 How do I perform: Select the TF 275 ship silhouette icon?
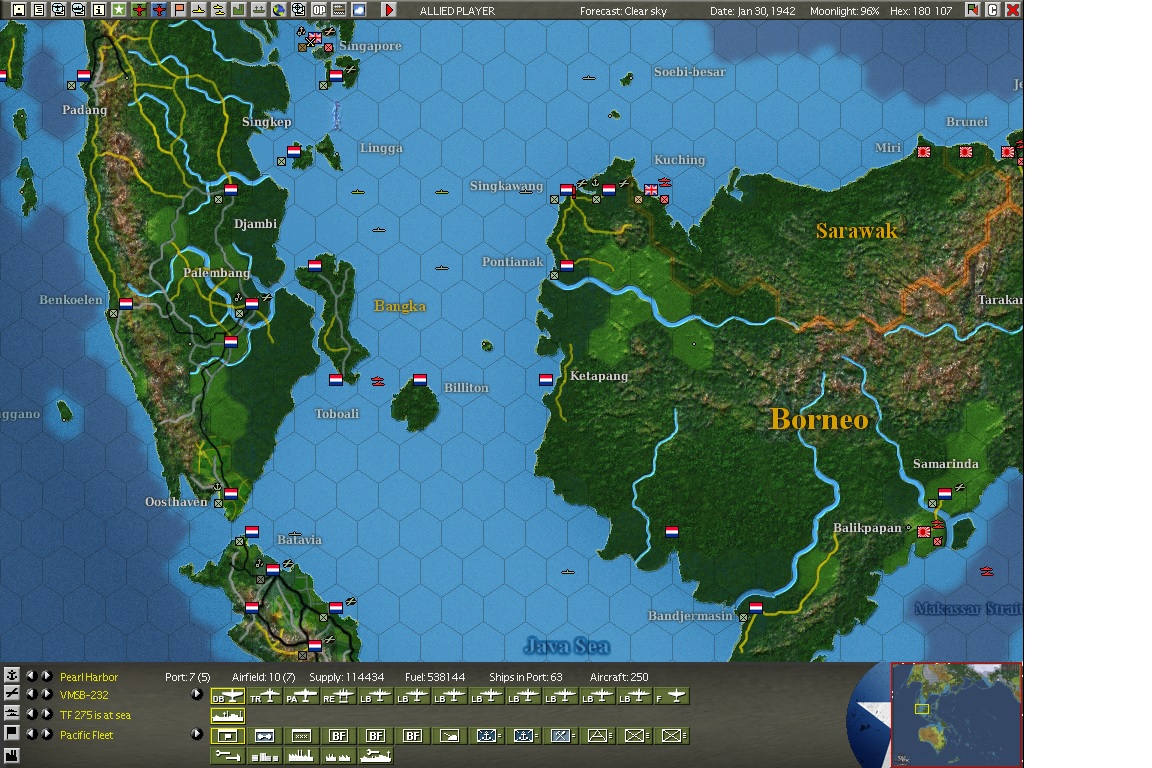228,715
